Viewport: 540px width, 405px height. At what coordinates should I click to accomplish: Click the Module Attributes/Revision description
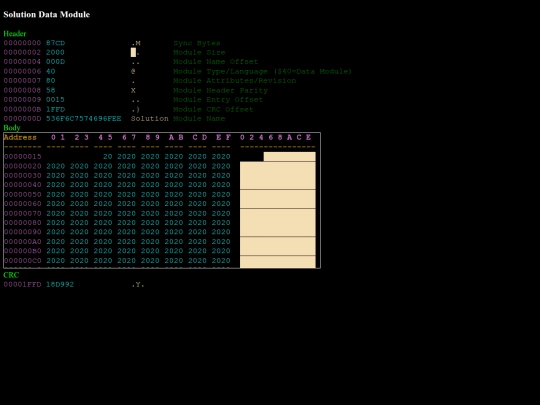pos(235,81)
